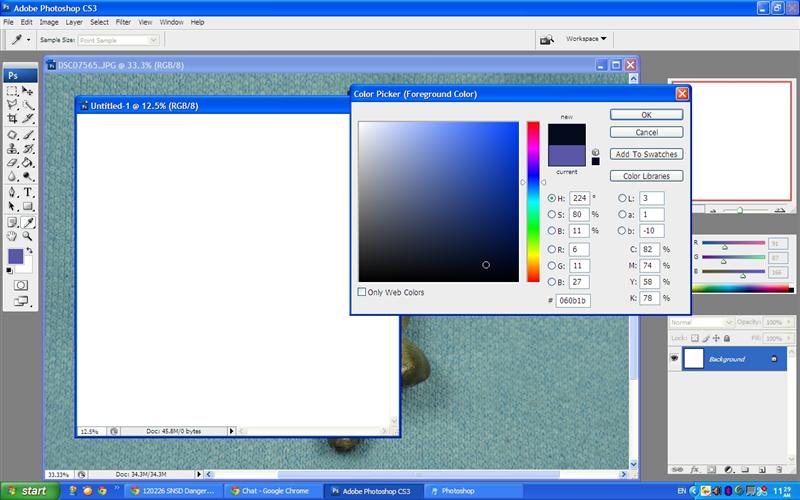
Task: Select the Crop tool
Action: 12,119
